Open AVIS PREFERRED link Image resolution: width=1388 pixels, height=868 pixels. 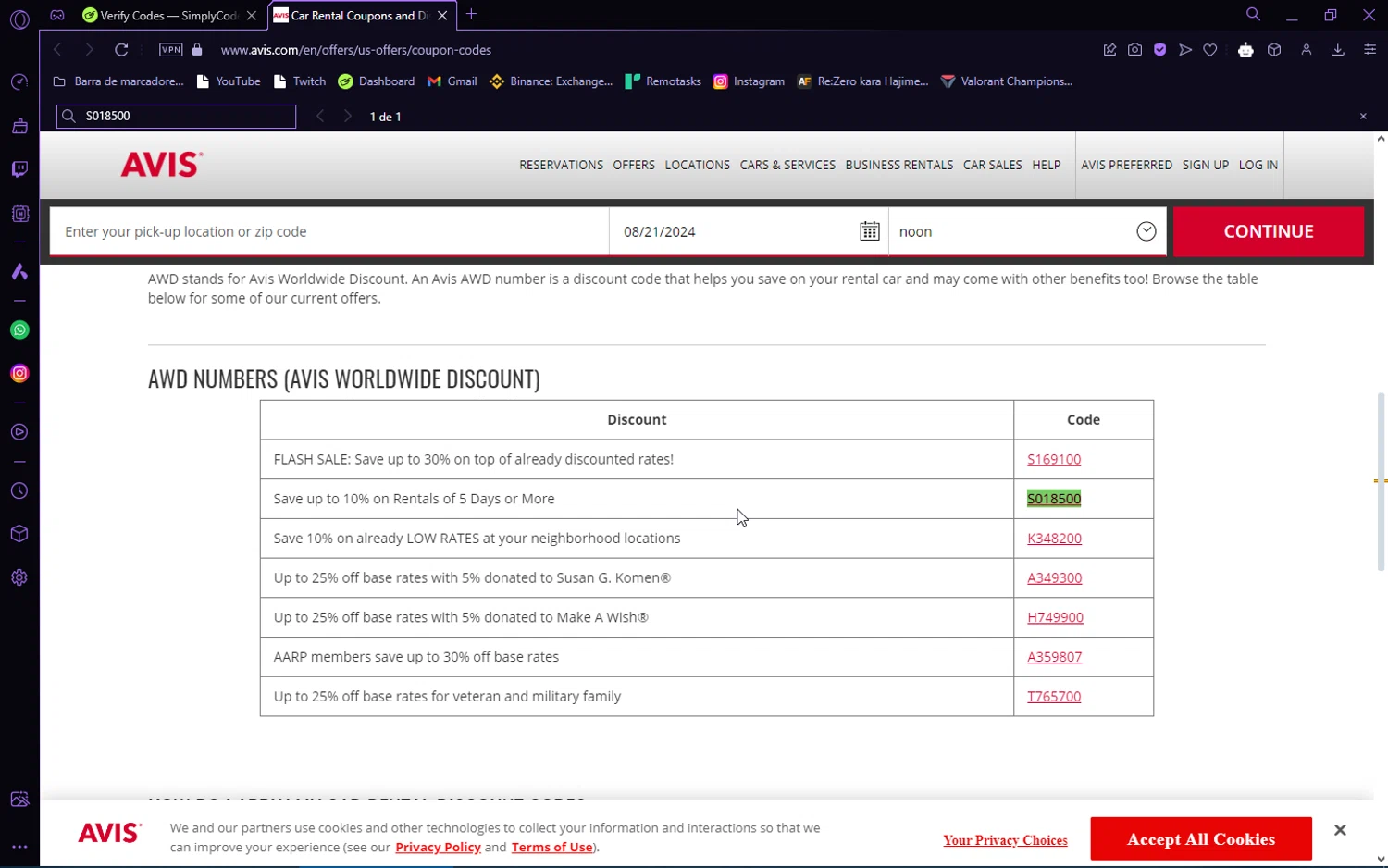(1127, 165)
